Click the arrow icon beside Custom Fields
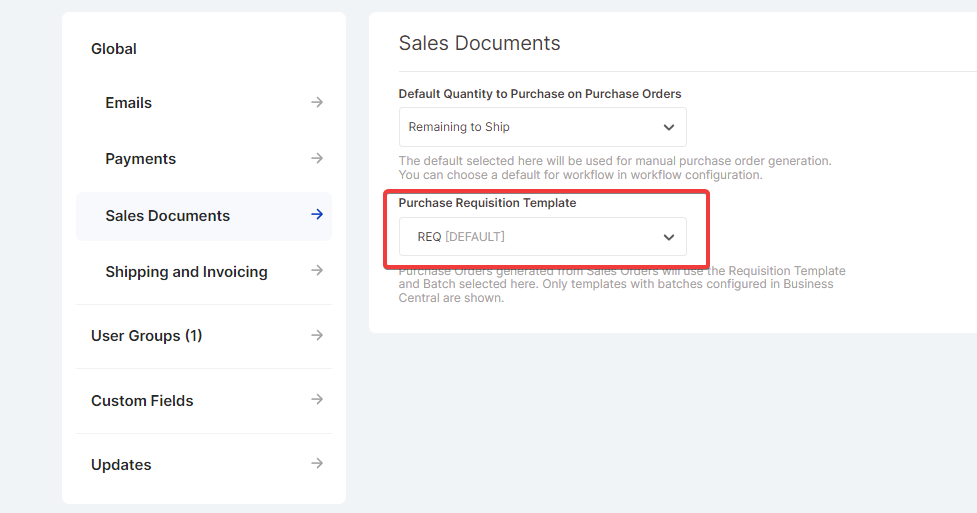This screenshot has height=513, width=977. click(x=316, y=399)
